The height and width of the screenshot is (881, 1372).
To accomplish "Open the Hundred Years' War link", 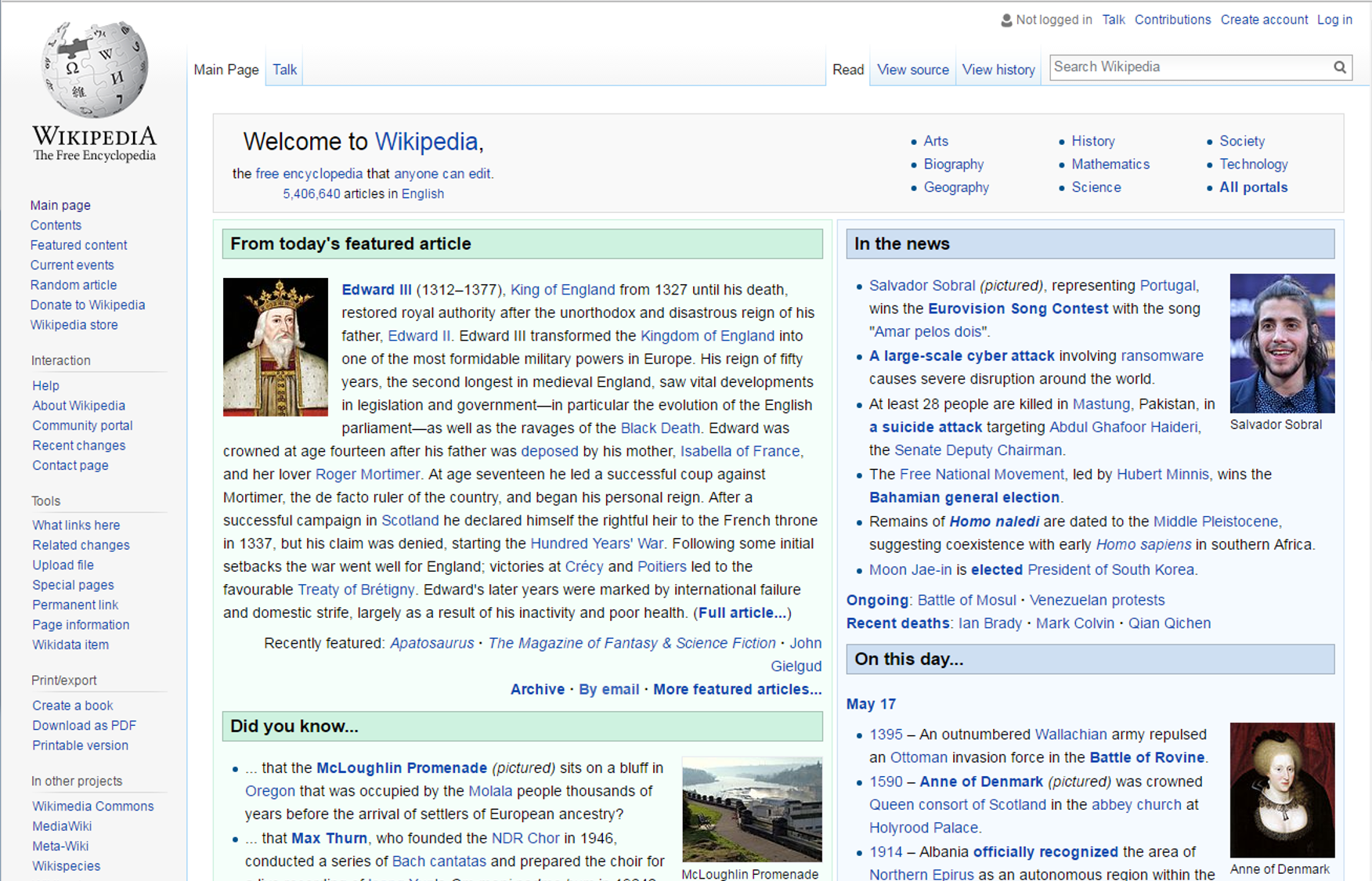I will [597, 544].
